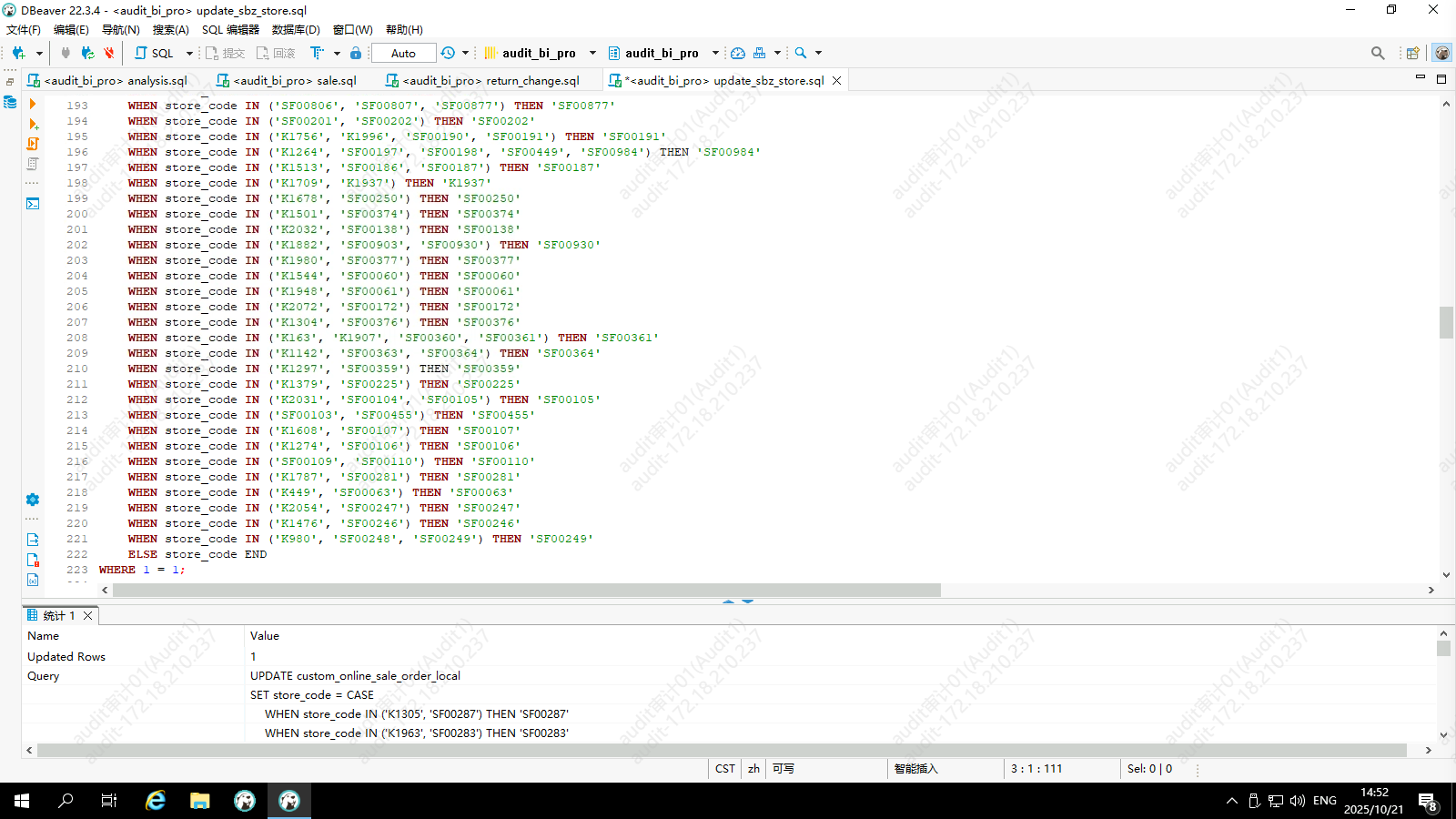The height and width of the screenshot is (819, 1456).
Task: Open the explain execution plan icon
Action: [x=33, y=164]
